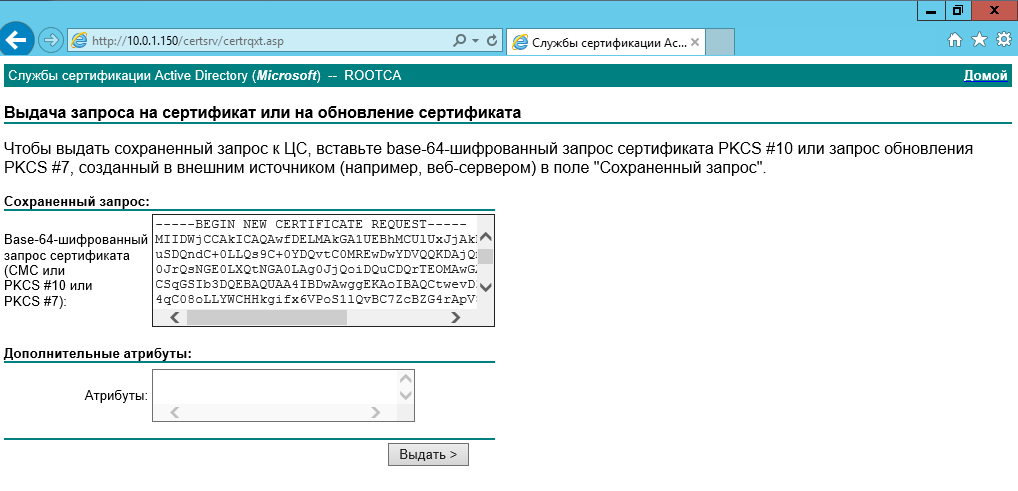Image resolution: width=1018 pixels, height=491 pixels.
Task: Open the Internet Explorer Home icon
Action: tap(955, 40)
